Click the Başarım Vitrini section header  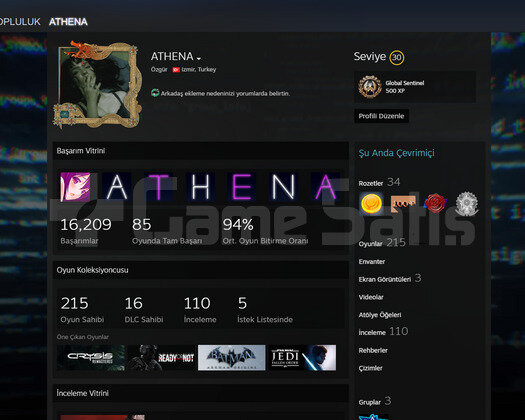201,151
